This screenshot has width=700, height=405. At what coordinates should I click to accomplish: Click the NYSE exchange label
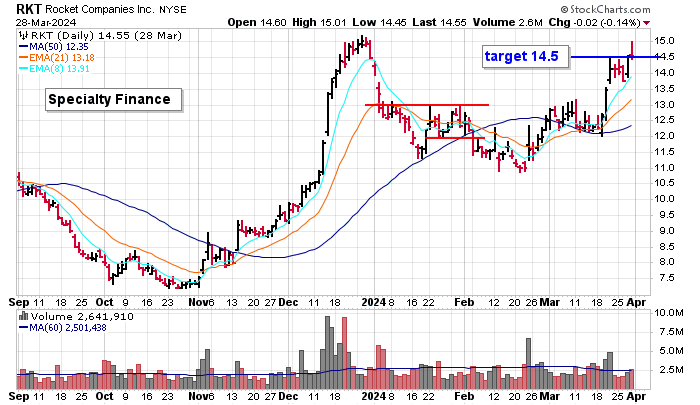point(173,9)
